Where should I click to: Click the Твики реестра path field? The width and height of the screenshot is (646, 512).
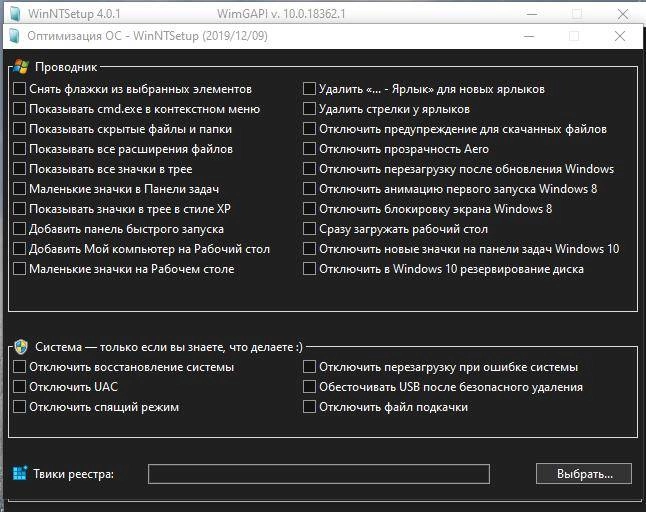tap(319, 474)
